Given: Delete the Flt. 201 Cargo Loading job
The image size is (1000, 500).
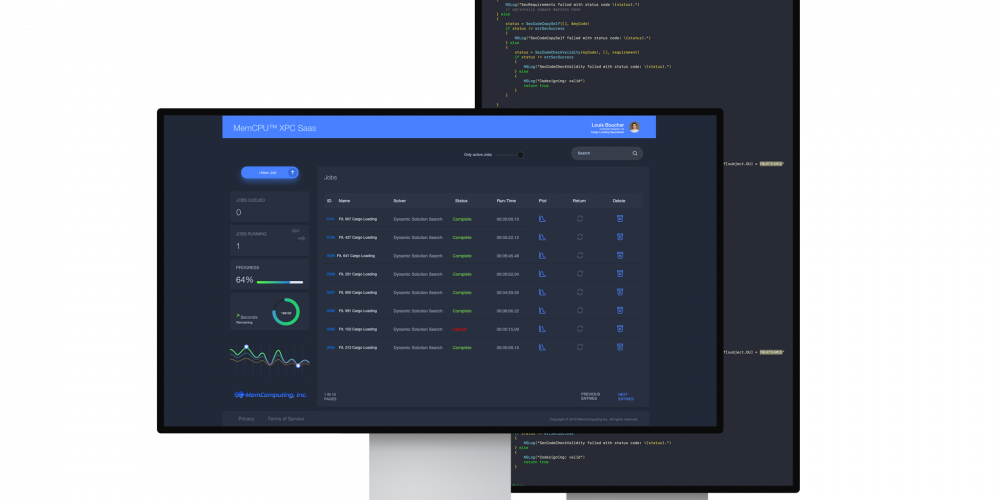Looking at the screenshot, I should (620, 273).
